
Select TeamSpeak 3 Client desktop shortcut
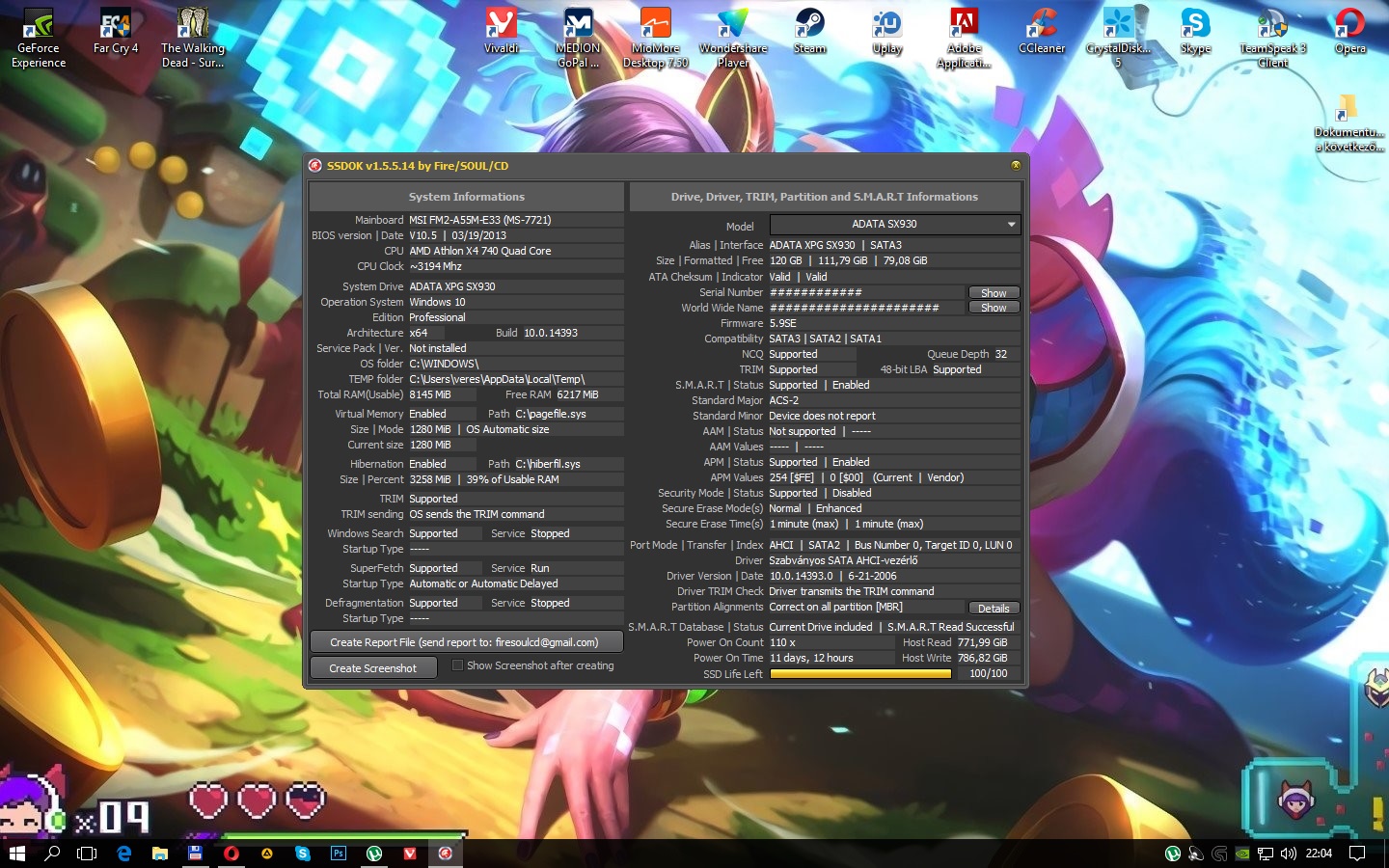(x=1273, y=39)
